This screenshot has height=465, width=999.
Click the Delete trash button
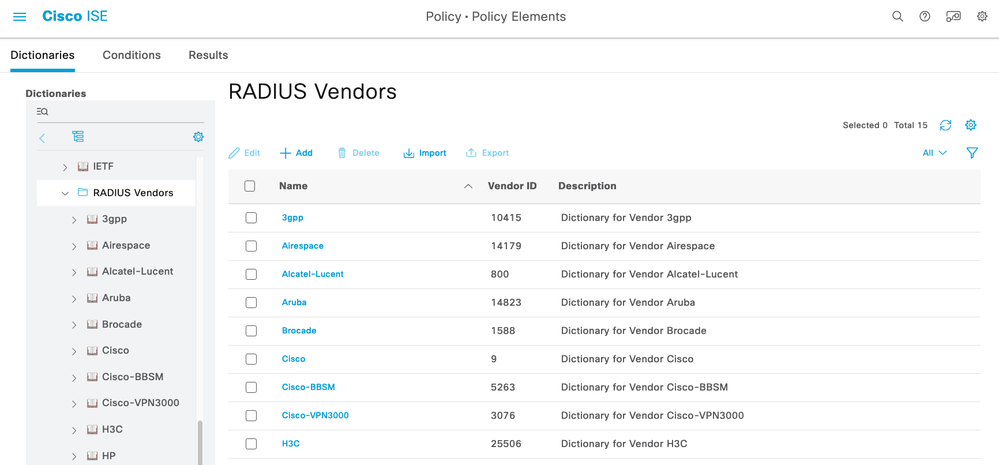point(358,153)
